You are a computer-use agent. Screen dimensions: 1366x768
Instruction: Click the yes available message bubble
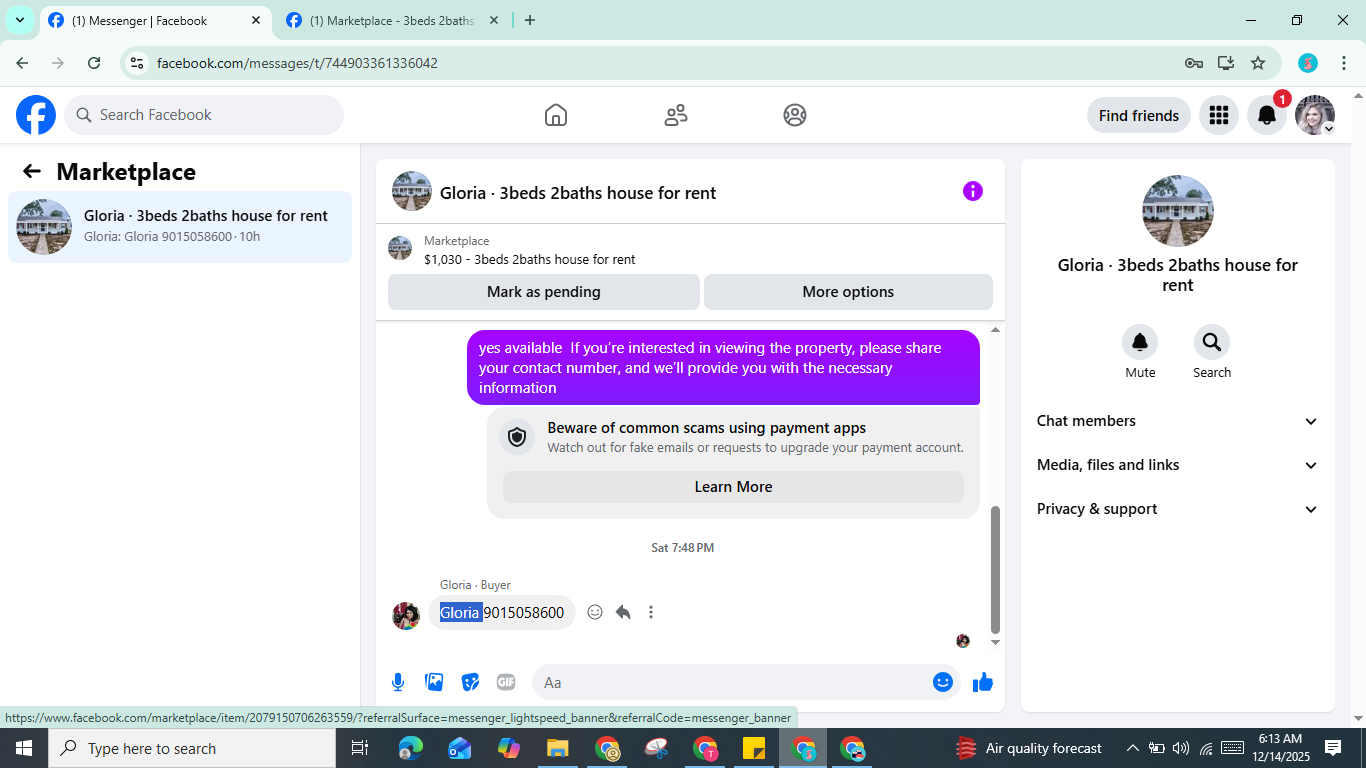tap(723, 368)
